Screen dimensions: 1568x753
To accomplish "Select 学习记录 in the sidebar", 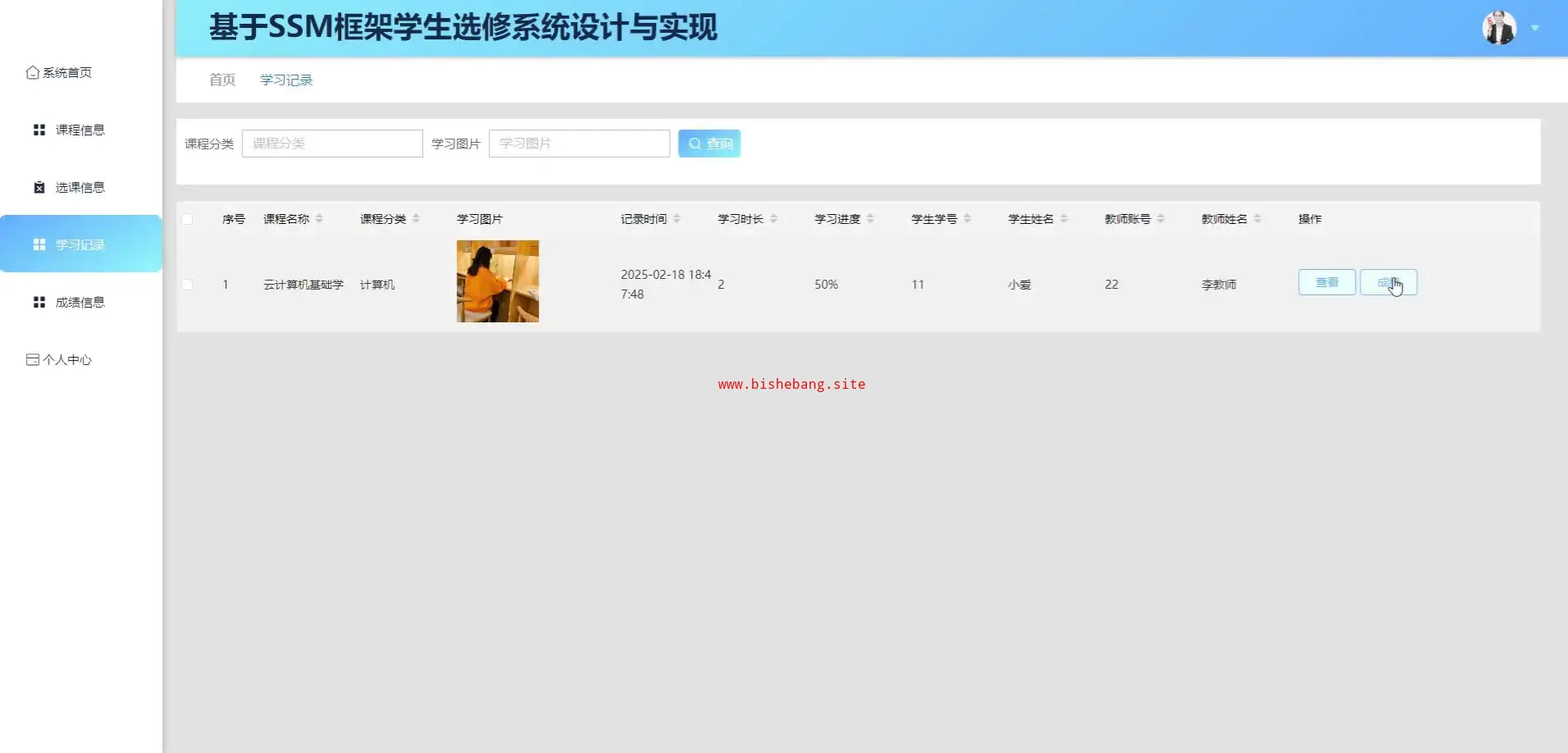I will pyautogui.click(x=81, y=244).
